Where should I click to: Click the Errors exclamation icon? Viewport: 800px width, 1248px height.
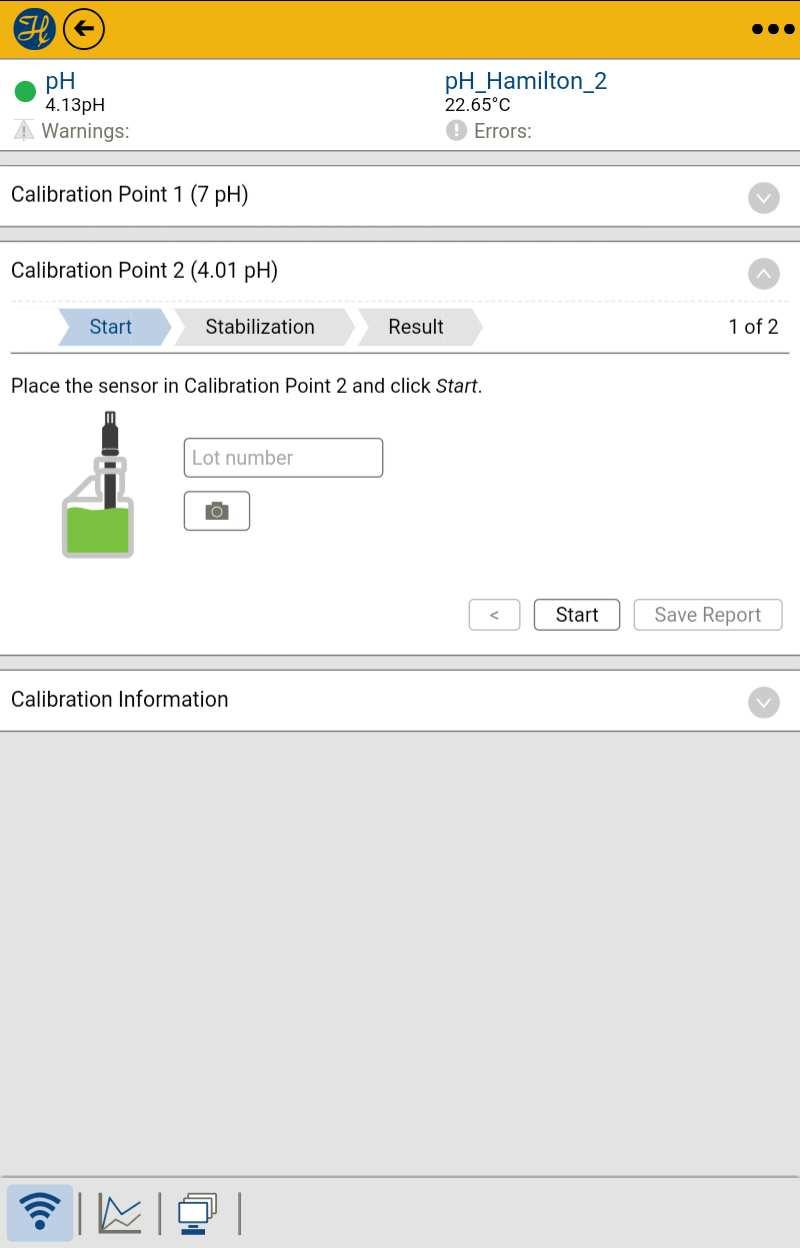[456, 130]
